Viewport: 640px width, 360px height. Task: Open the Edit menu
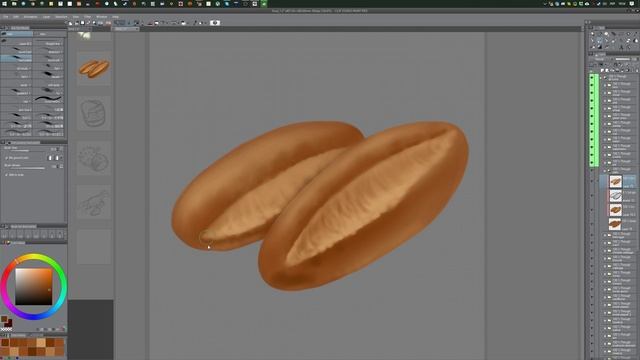point(16,17)
